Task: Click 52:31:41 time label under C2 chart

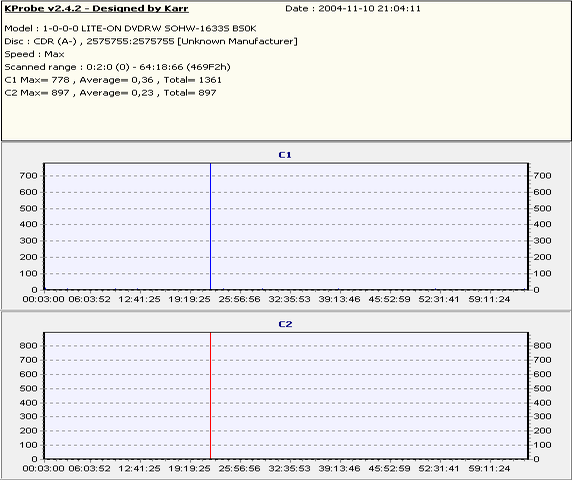Action: click(x=439, y=468)
